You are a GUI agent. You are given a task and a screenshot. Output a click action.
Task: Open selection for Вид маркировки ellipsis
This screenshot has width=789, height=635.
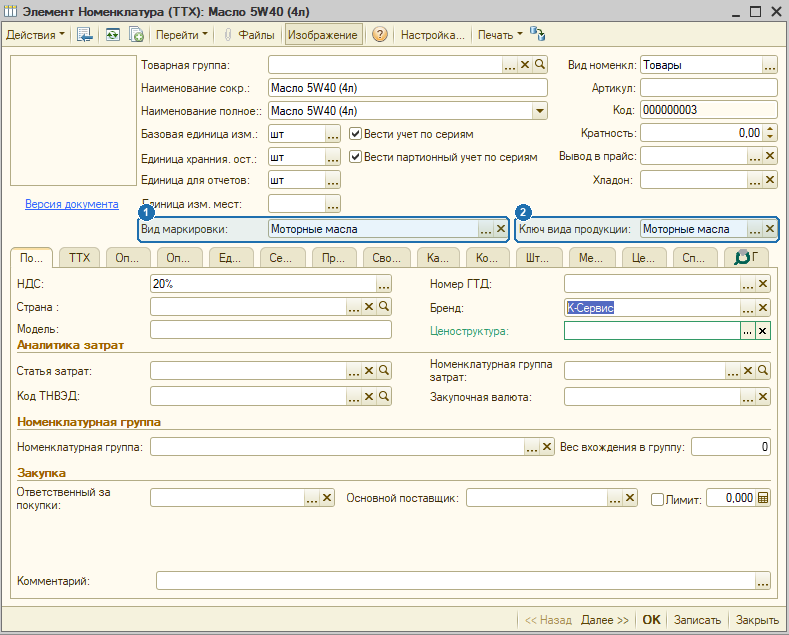(x=485, y=229)
